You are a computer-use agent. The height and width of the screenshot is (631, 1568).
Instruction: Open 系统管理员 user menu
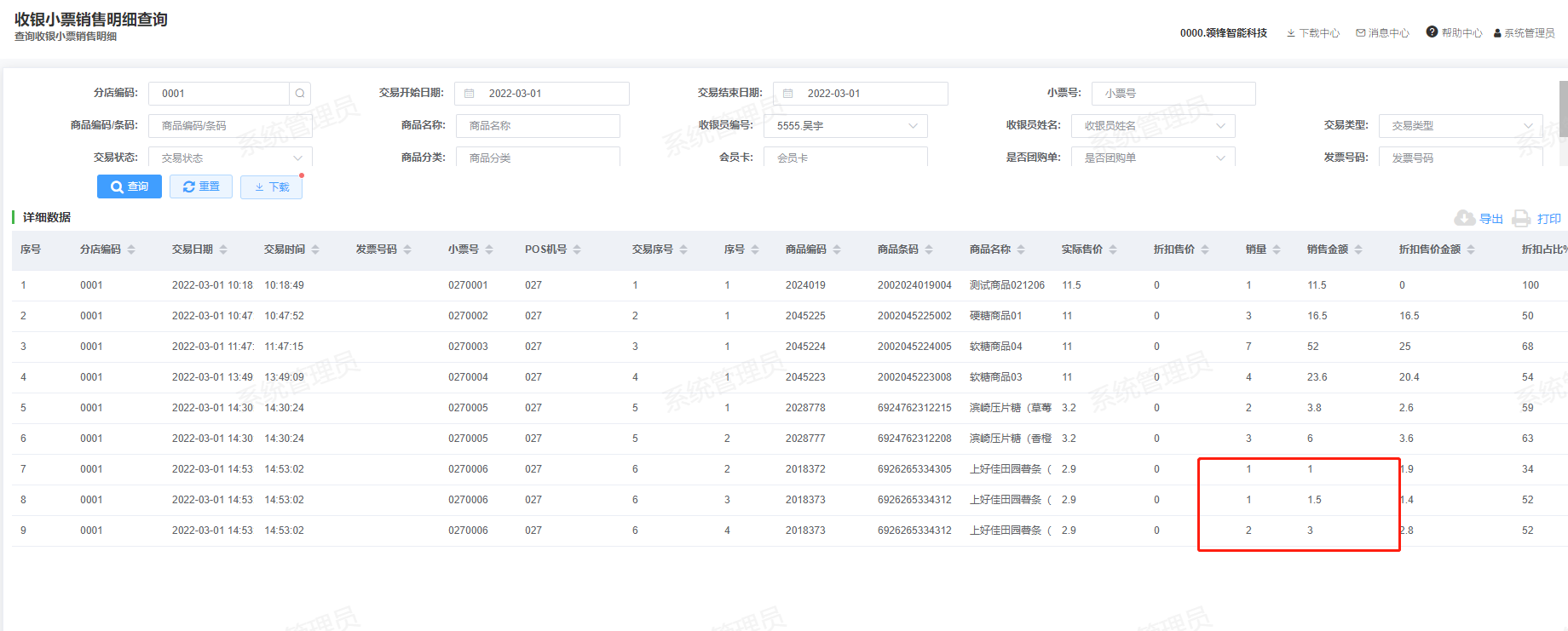[1524, 33]
